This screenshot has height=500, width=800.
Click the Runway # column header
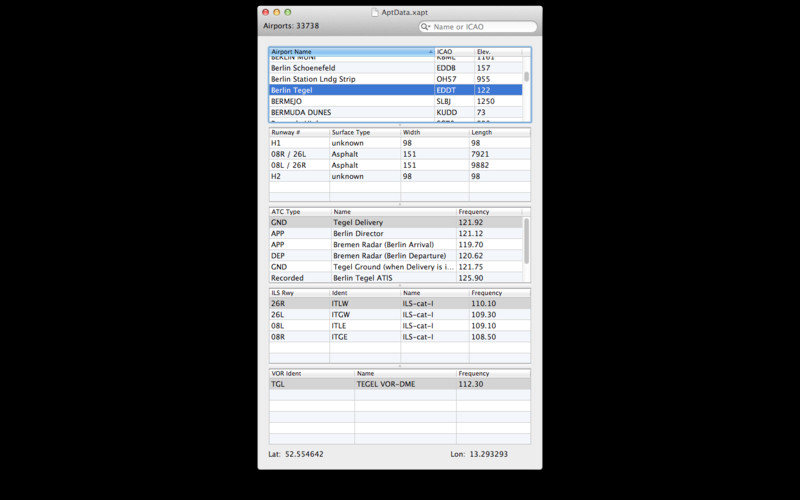pyautogui.click(x=299, y=132)
